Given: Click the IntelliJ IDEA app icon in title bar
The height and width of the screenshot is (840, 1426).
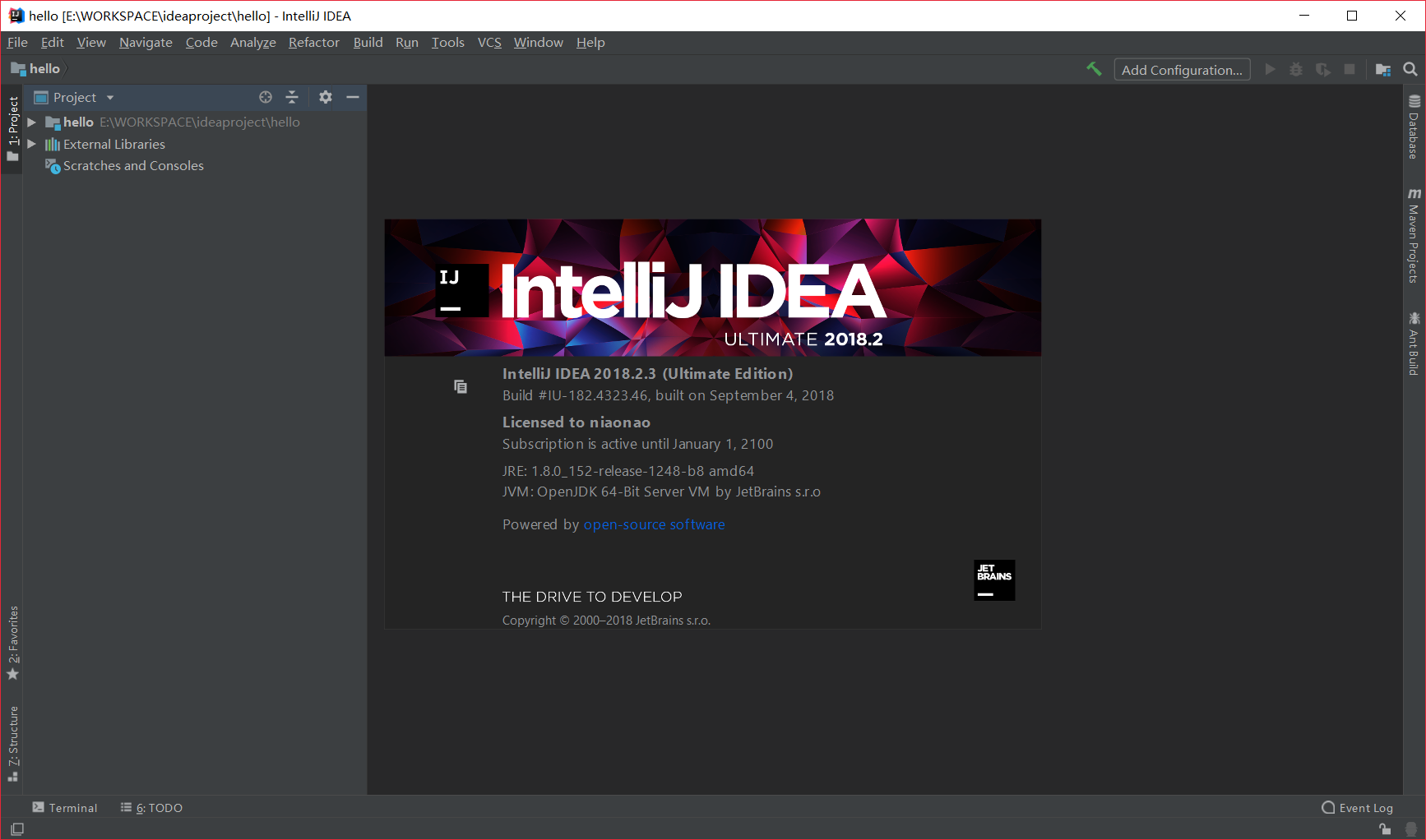Looking at the screenshot, I should click(16, 16).
